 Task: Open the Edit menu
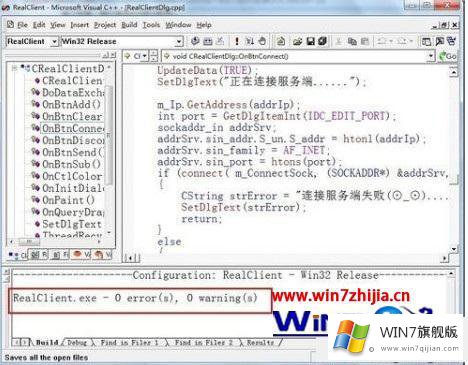39,25
